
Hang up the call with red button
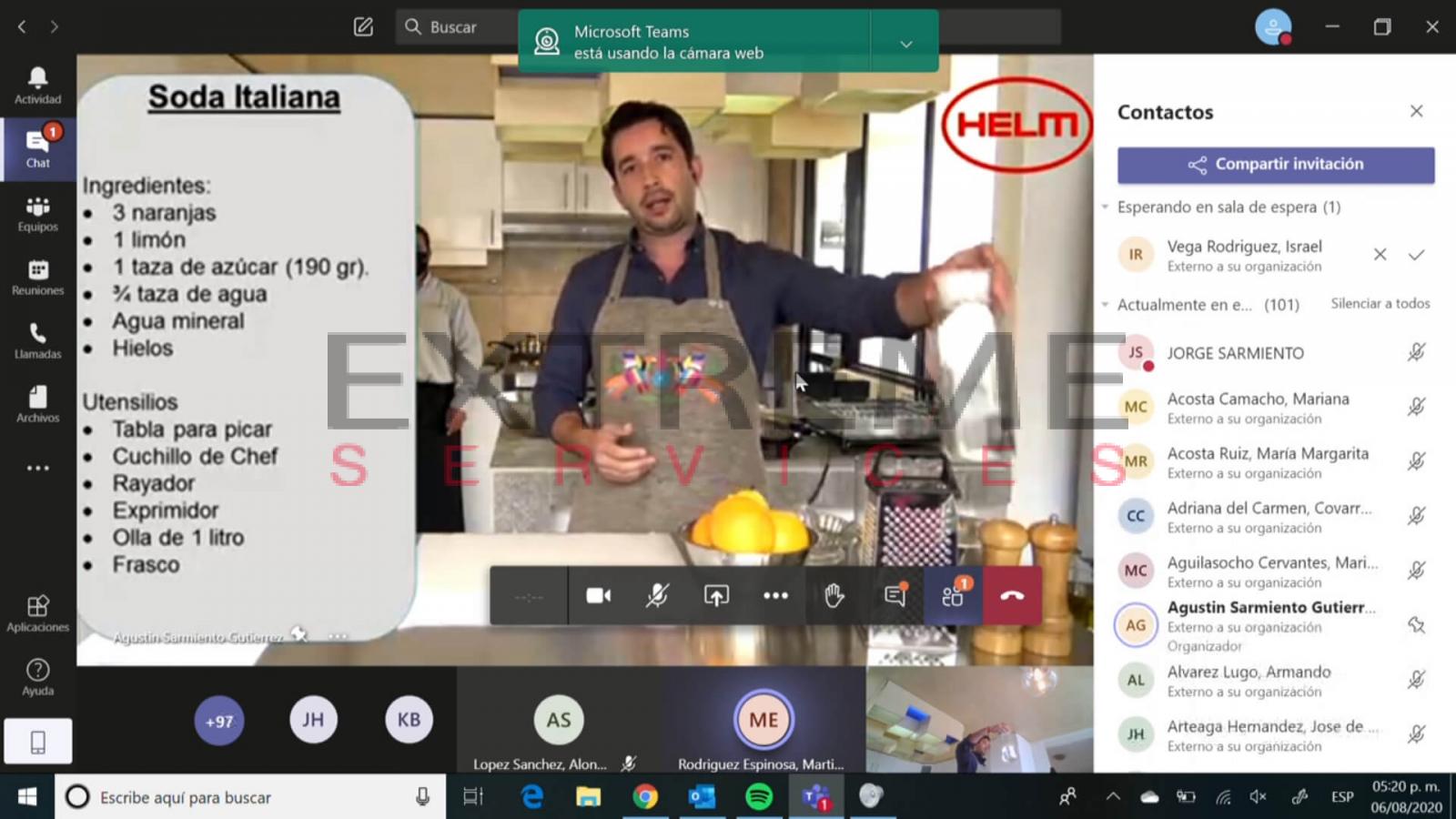tap(1012, 596)
